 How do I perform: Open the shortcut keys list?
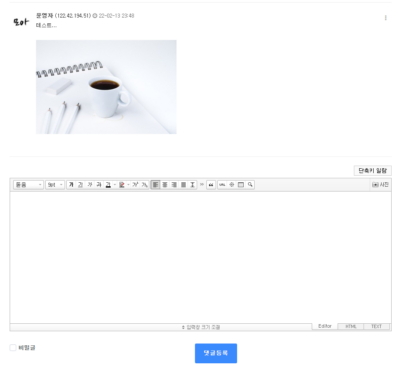pos(372,171)
